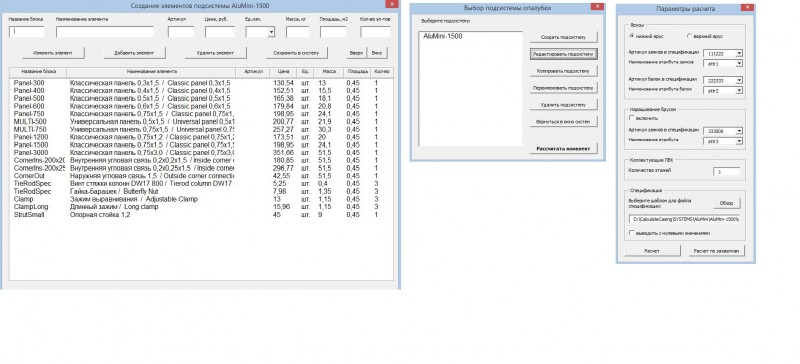
Task: Click the Площадь column header
Action: tap(357, 72)
